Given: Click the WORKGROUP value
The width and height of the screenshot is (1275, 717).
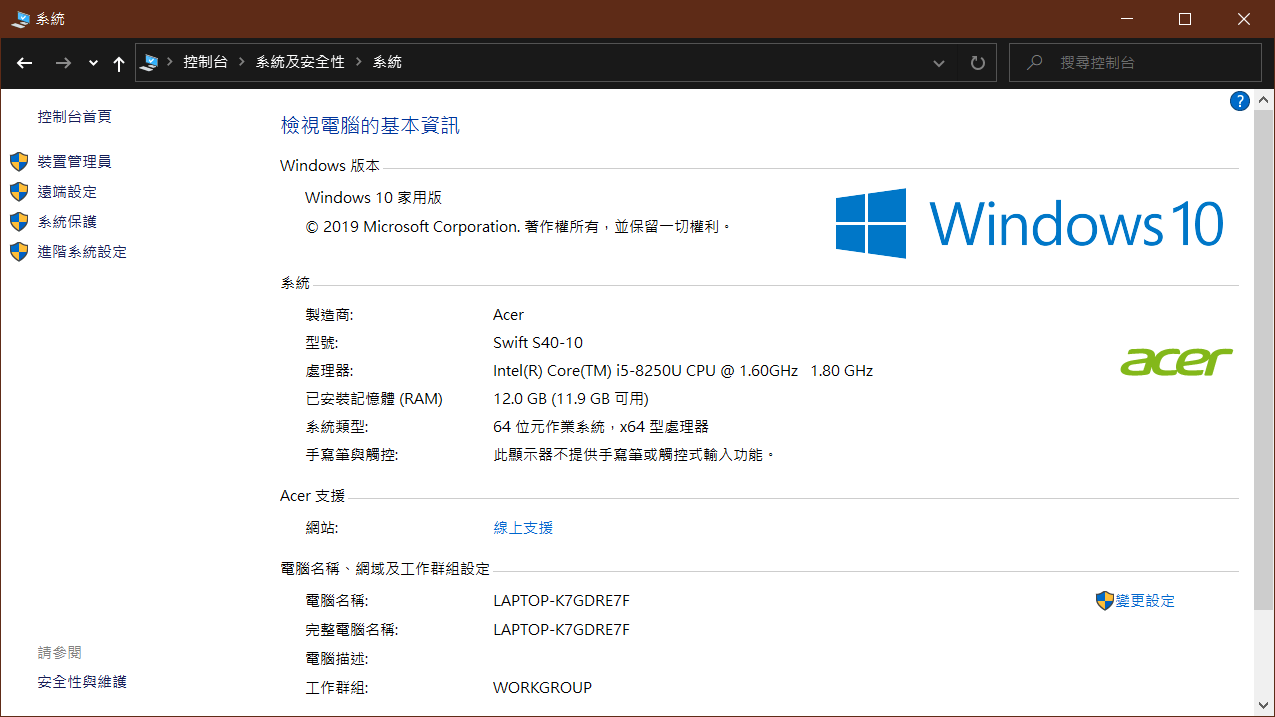Looking at the screenshot, I should coord(543,688).
